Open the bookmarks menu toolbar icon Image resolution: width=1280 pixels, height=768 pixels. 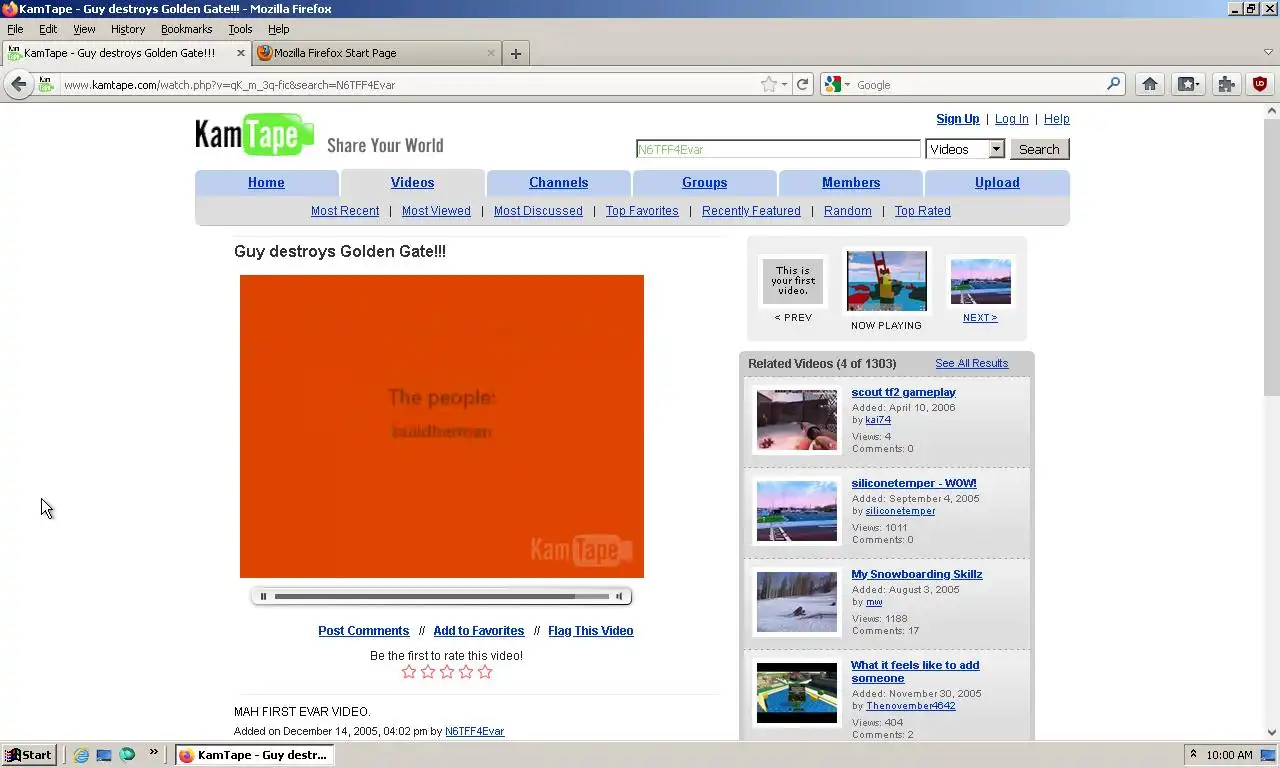[1188, 85]
